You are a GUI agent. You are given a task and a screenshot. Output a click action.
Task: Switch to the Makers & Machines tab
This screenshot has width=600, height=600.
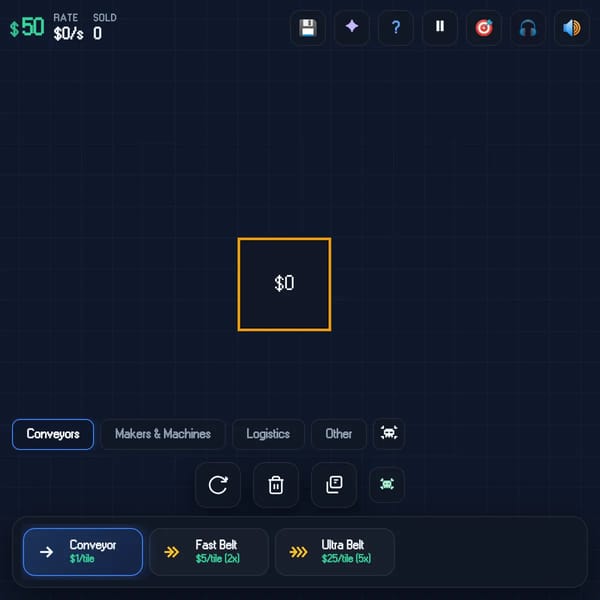pyautogui.click(x=163, y=434)
